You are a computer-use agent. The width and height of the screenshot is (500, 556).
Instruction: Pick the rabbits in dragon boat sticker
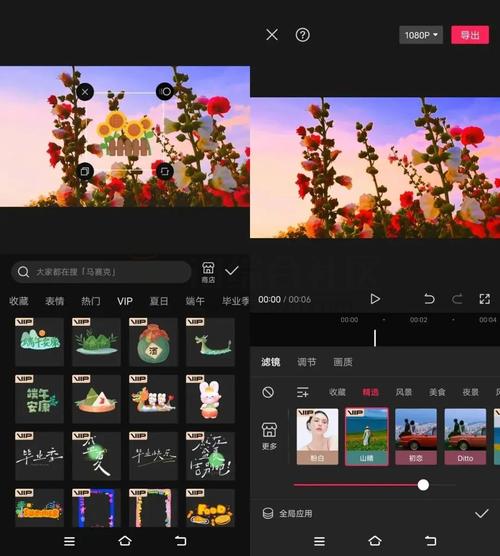point(153,399)
